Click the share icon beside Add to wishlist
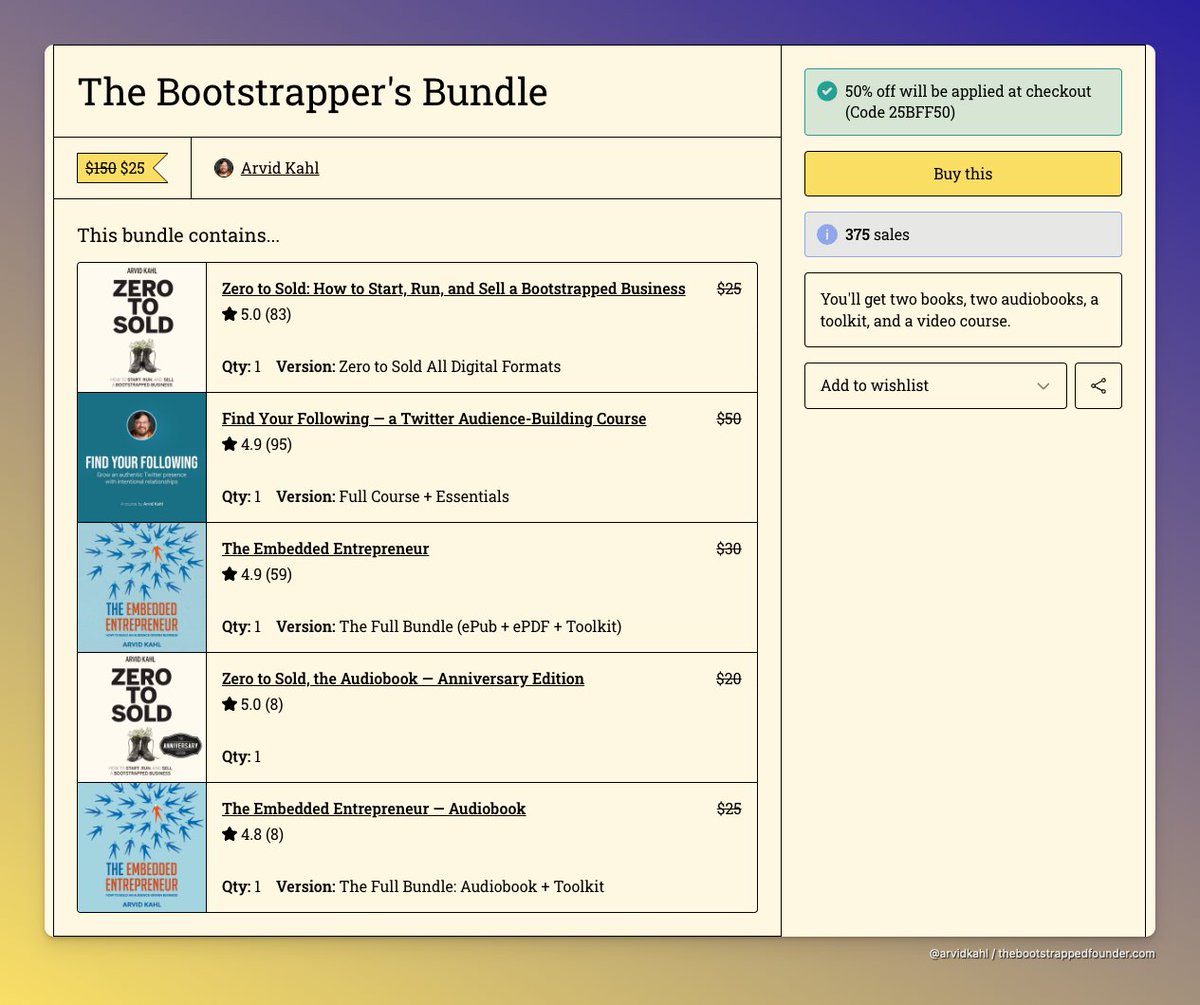The width and height of the screenshot is (1200, 1005). 1098,385
